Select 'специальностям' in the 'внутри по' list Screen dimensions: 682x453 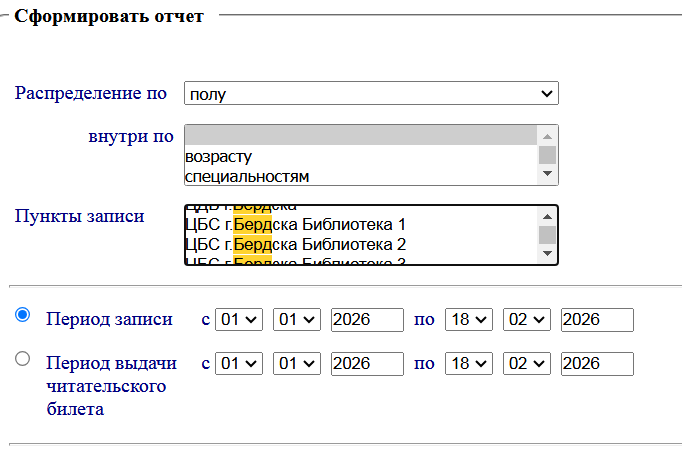pyautogui.click(x=360, y=176)
